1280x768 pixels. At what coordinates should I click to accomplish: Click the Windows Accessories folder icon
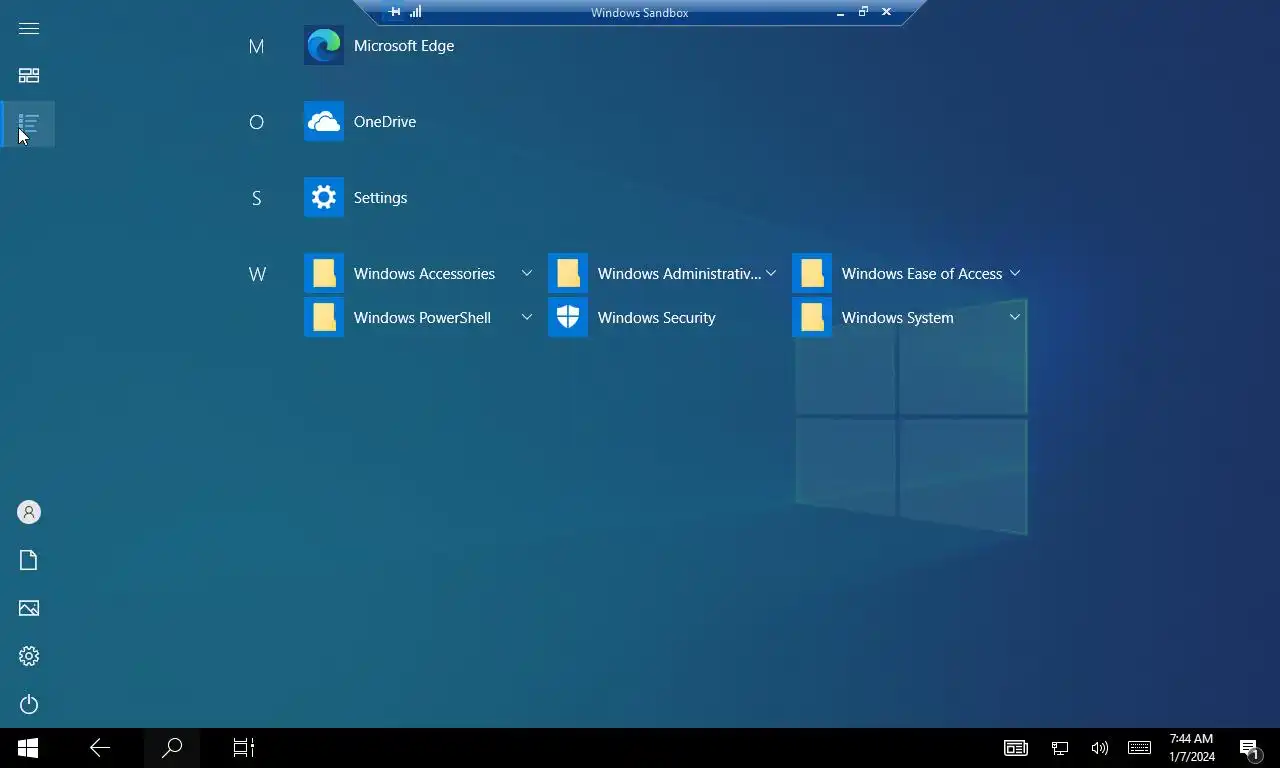pos(324,274)
